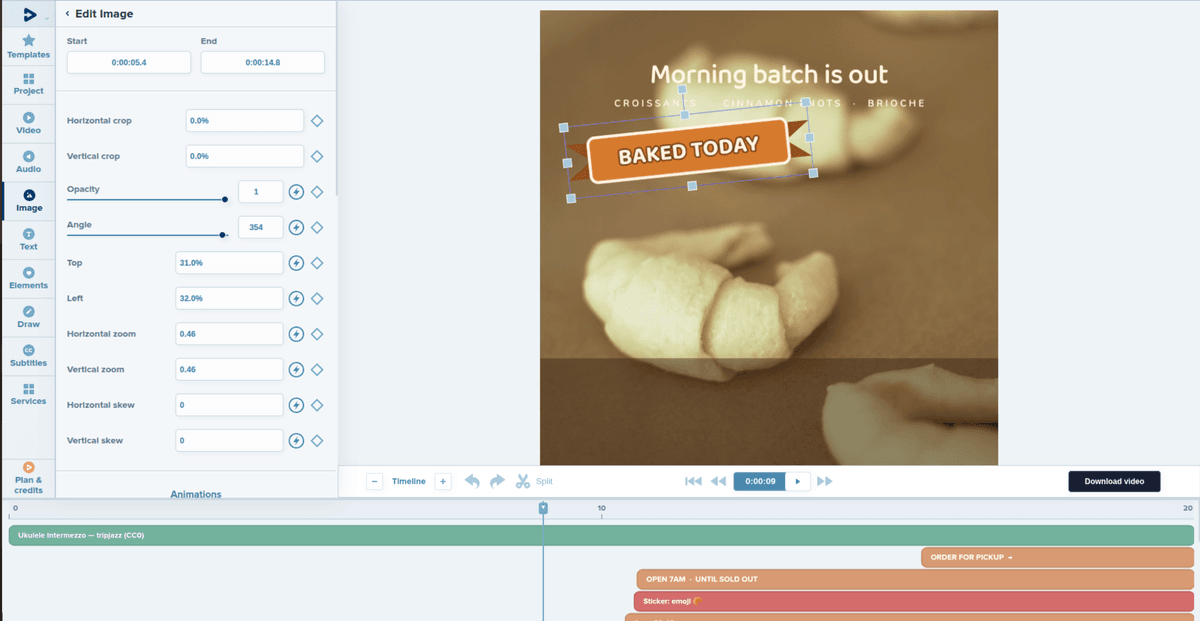Click the Start time input field

coord(129,62)
